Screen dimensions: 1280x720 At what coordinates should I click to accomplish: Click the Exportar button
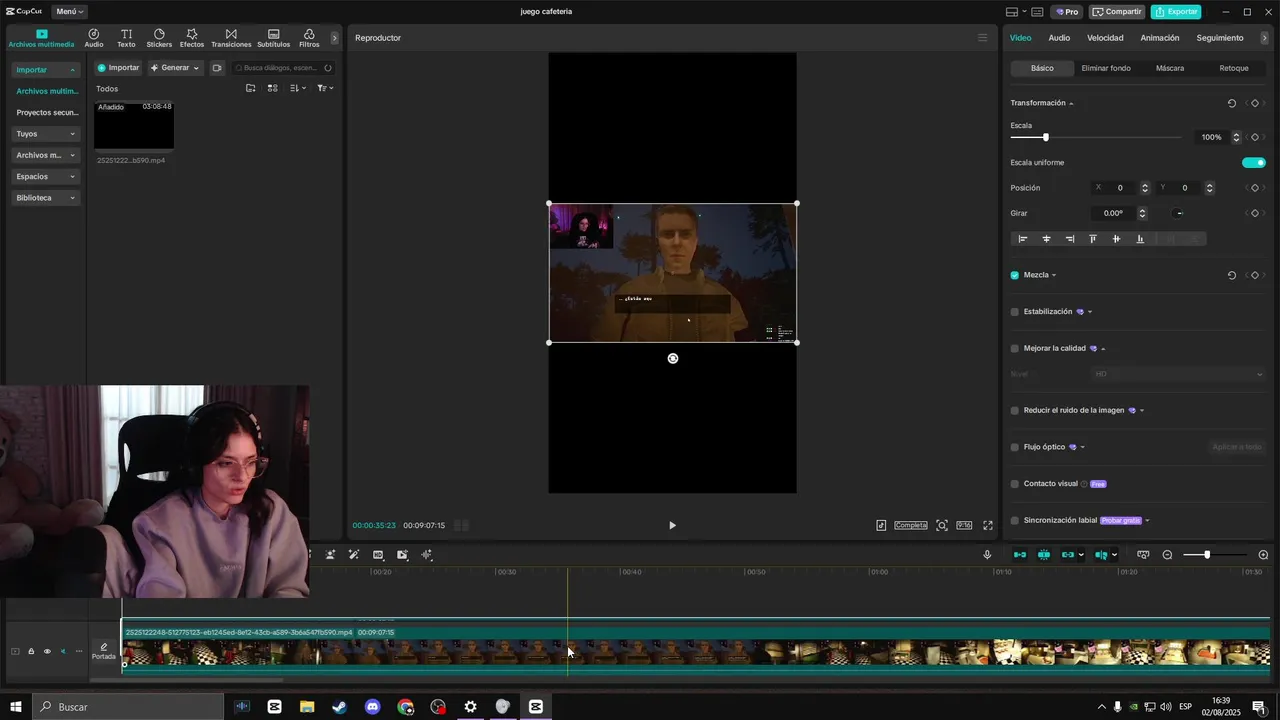(1176, 12)
